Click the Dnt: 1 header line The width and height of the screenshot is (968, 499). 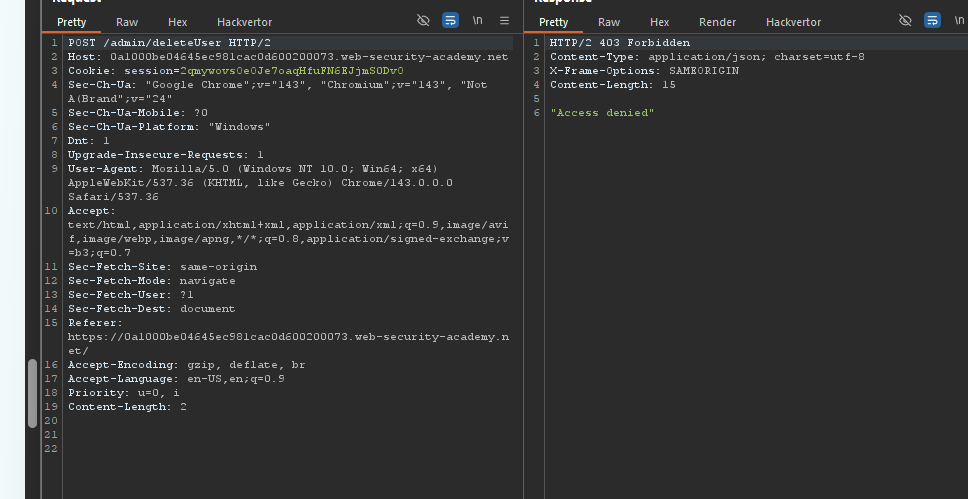[x=89, y=141]
